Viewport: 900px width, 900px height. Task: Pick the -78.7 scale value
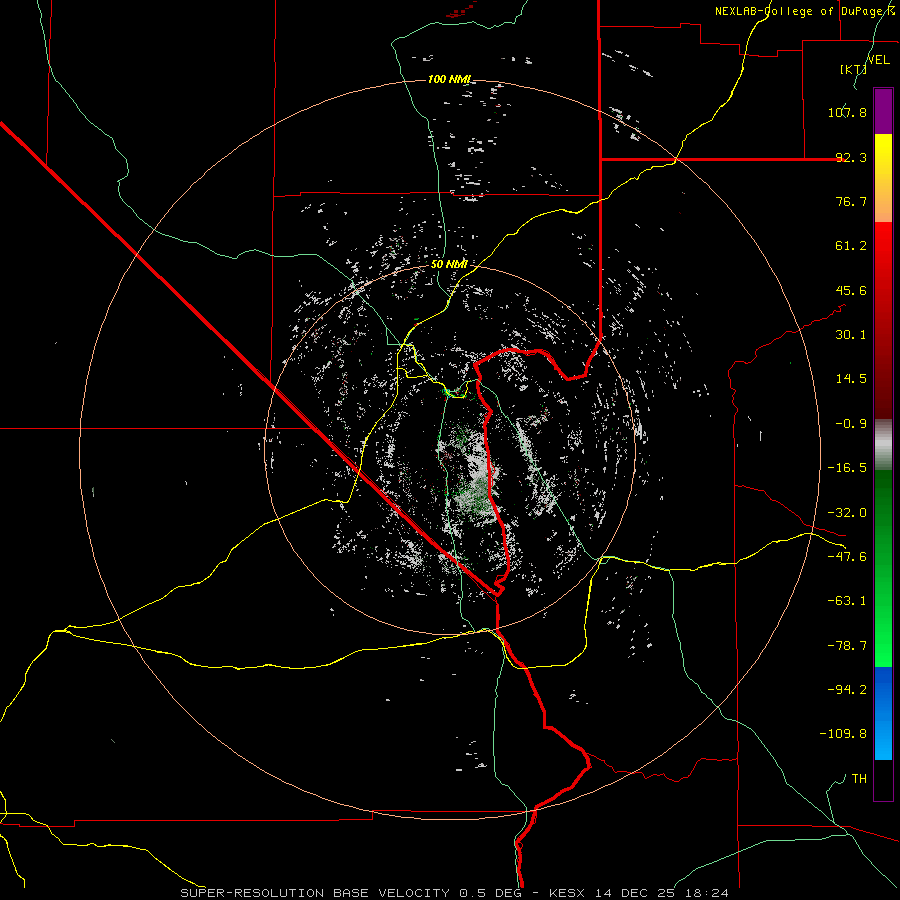(847, 646)
